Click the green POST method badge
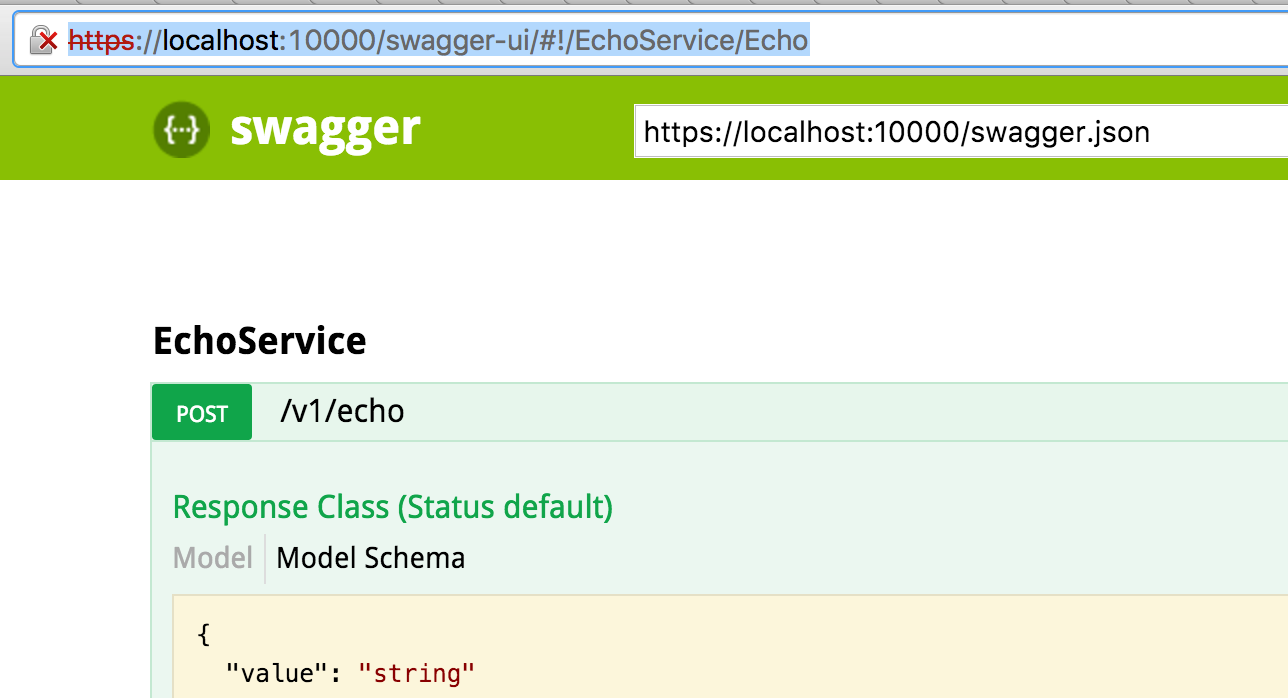This screenshot has width=1288, height=698. (x=202, y=413)
